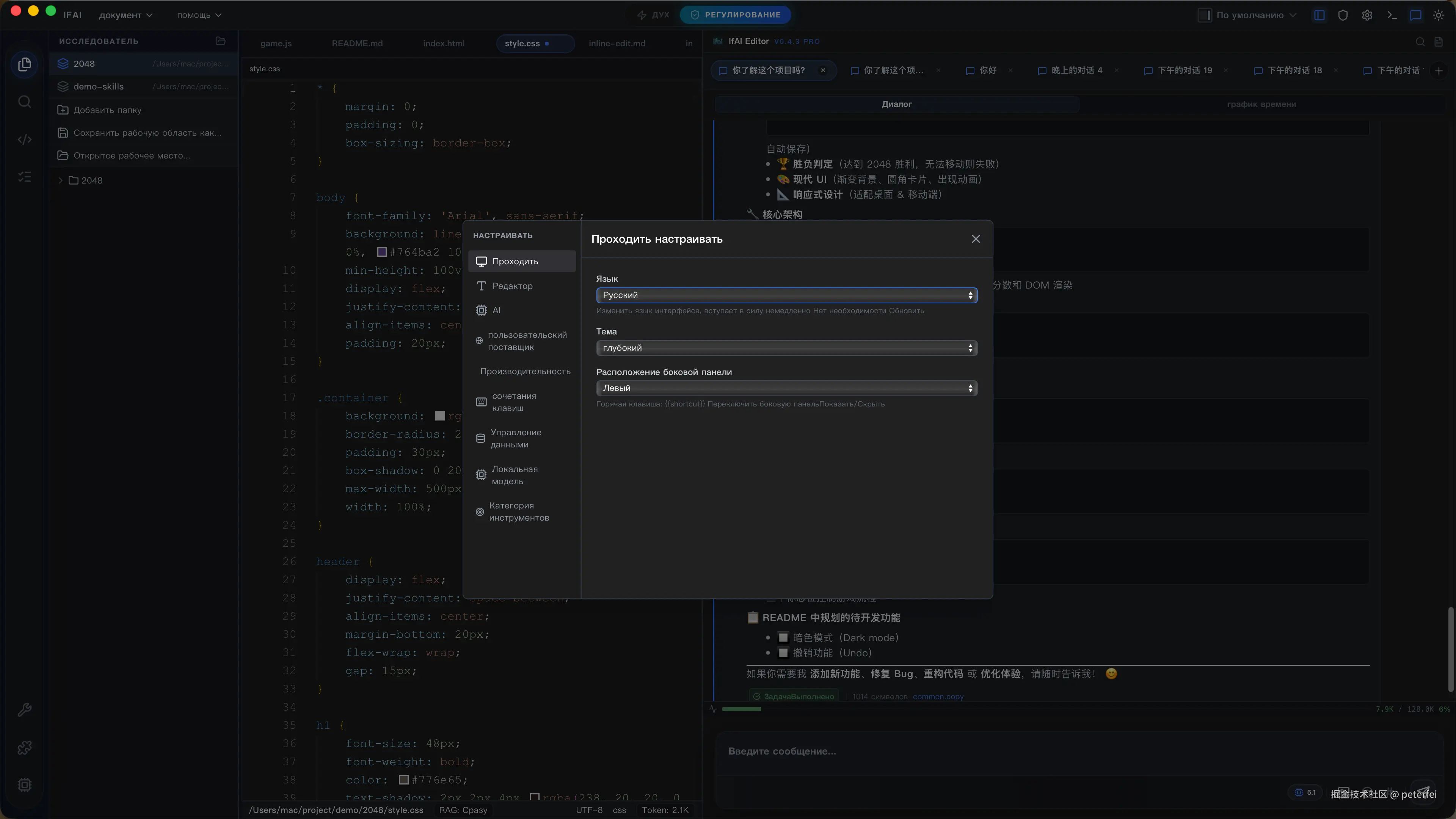Viewport: 1456px width, 819px height.
Task: Select the Редактор settings section
Action: click(x=512, y=286)
